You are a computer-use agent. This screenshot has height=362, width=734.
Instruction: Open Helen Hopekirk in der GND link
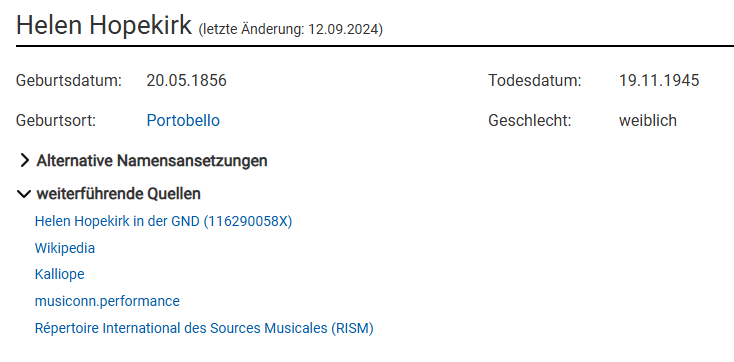pos(163,221)
